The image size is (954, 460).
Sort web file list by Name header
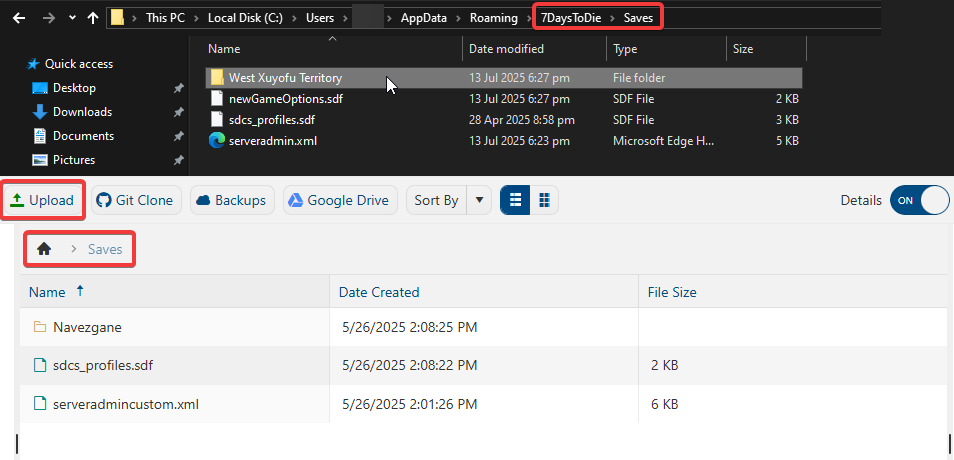[47, 292]
